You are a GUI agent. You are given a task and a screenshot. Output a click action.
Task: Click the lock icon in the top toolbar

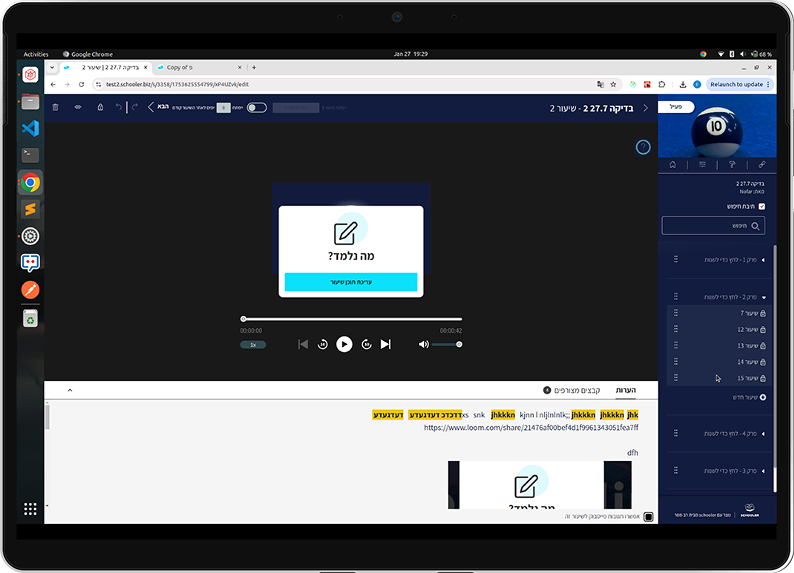100,107
